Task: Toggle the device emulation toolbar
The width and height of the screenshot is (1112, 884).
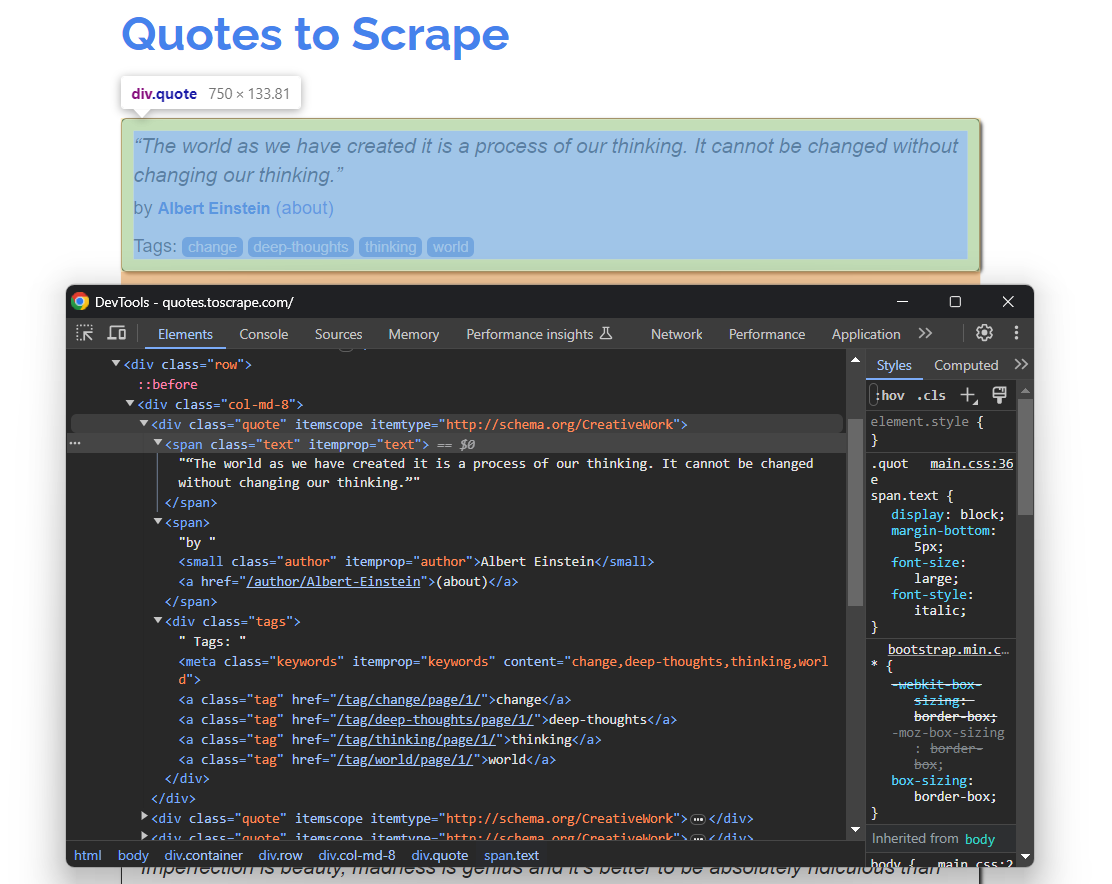Action: tap(116, 332)
